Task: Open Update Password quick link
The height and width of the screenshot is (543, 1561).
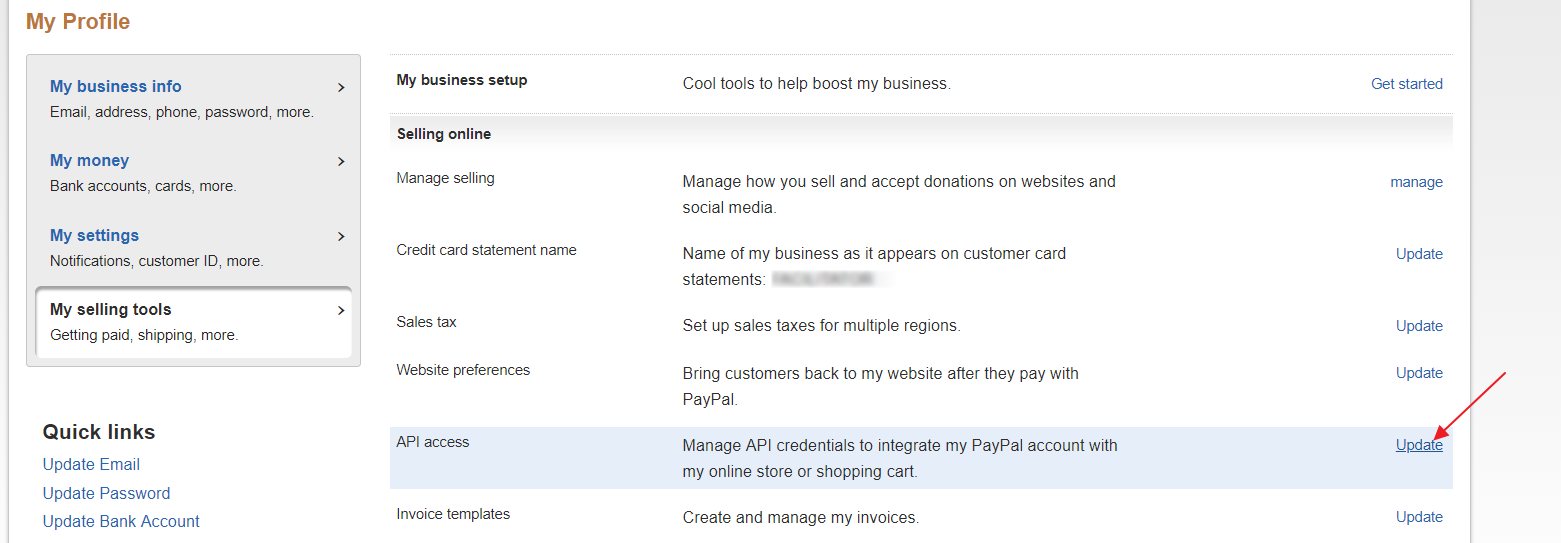Action: (106, 493)
